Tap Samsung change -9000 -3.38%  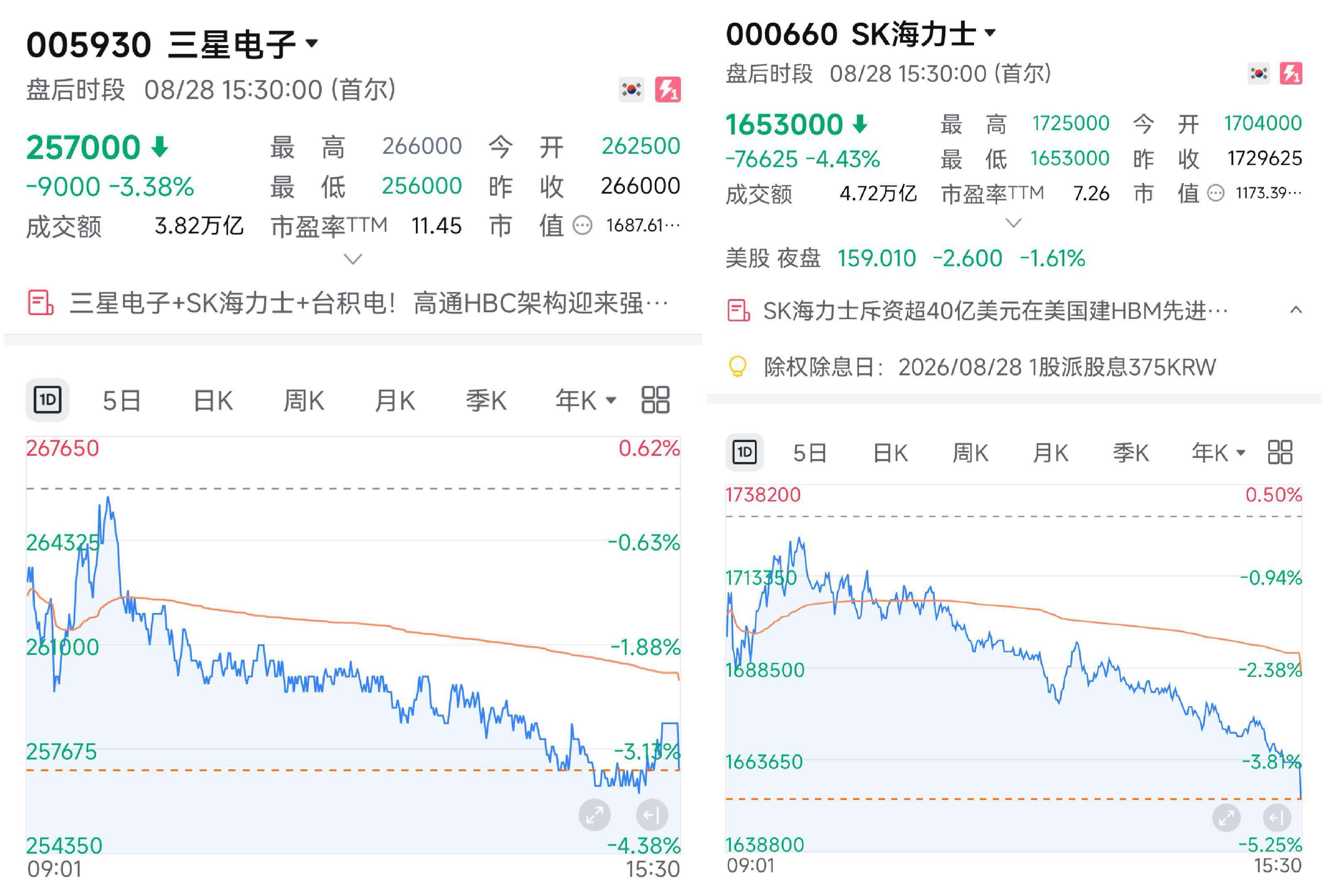coord(110,187)
